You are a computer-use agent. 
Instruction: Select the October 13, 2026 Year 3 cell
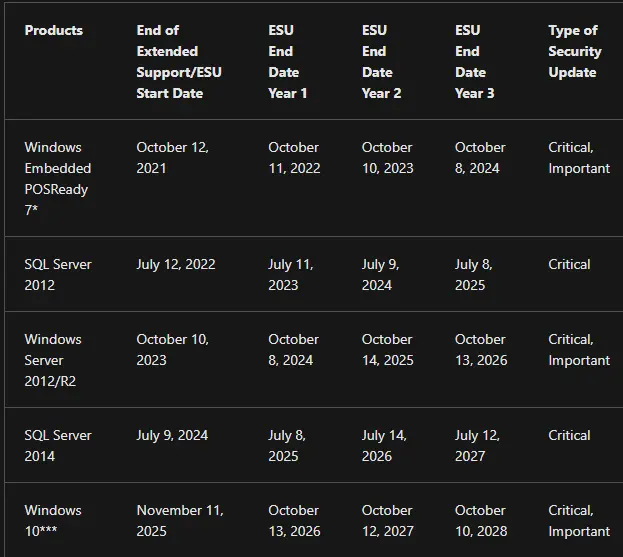pos(481,350)
